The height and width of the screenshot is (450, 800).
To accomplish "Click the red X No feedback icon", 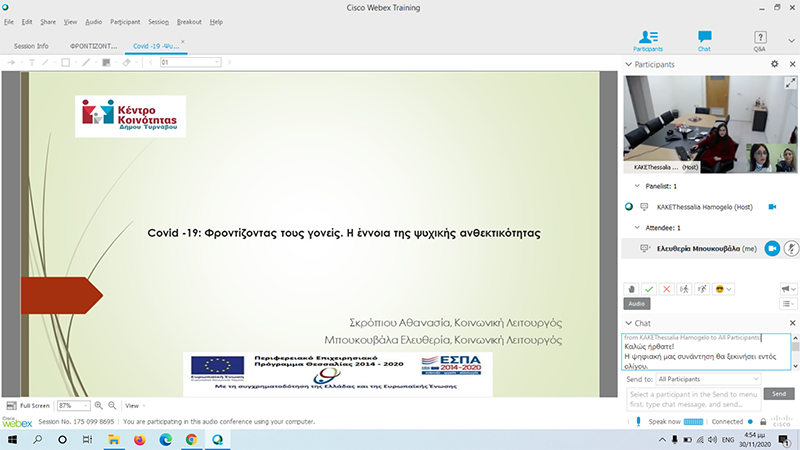I will [665, 289].
